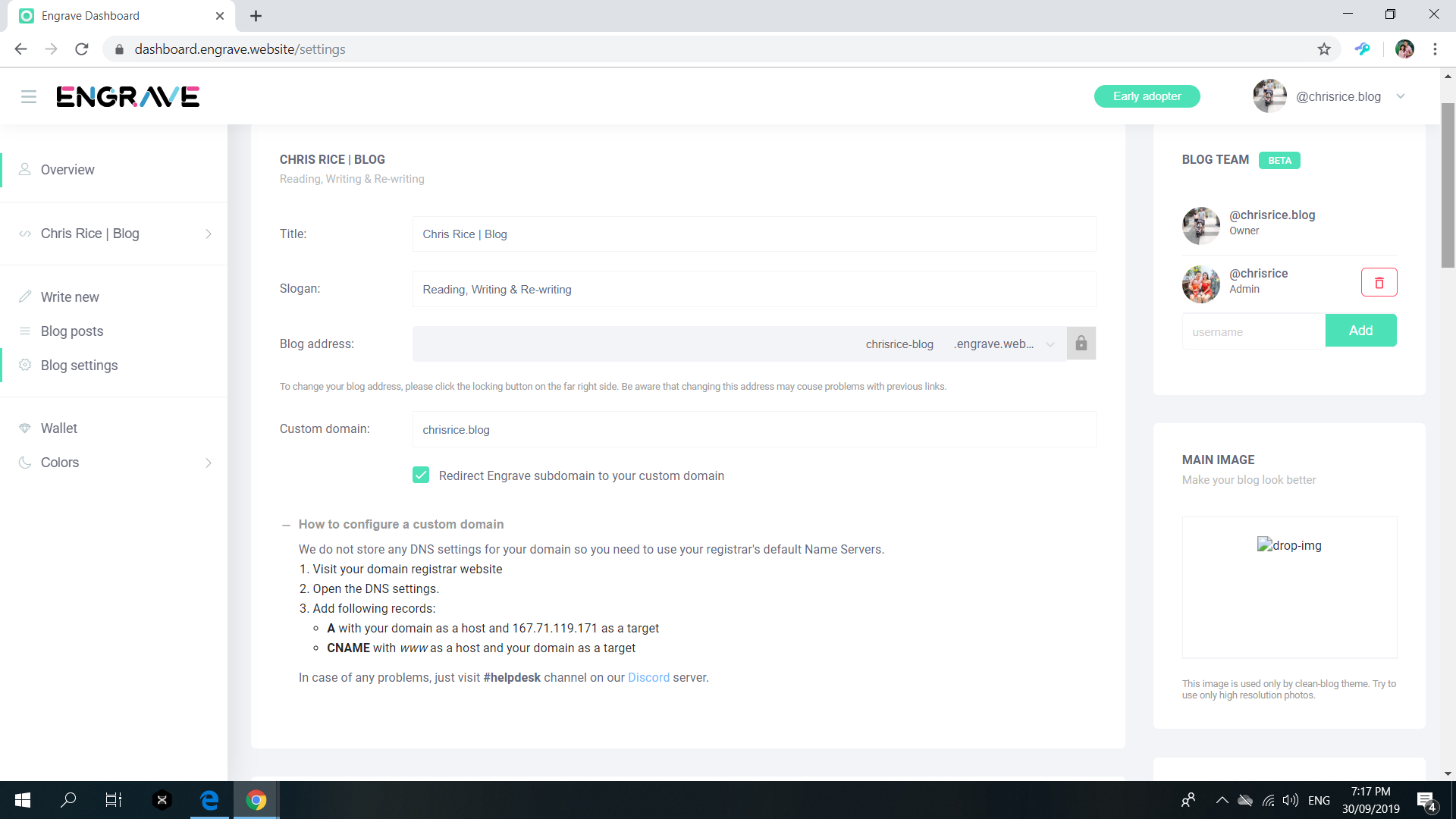This screenshot has width=1456, height=819.
Task: Open the hamburger navigation menu
Action: tap(29, 96)
